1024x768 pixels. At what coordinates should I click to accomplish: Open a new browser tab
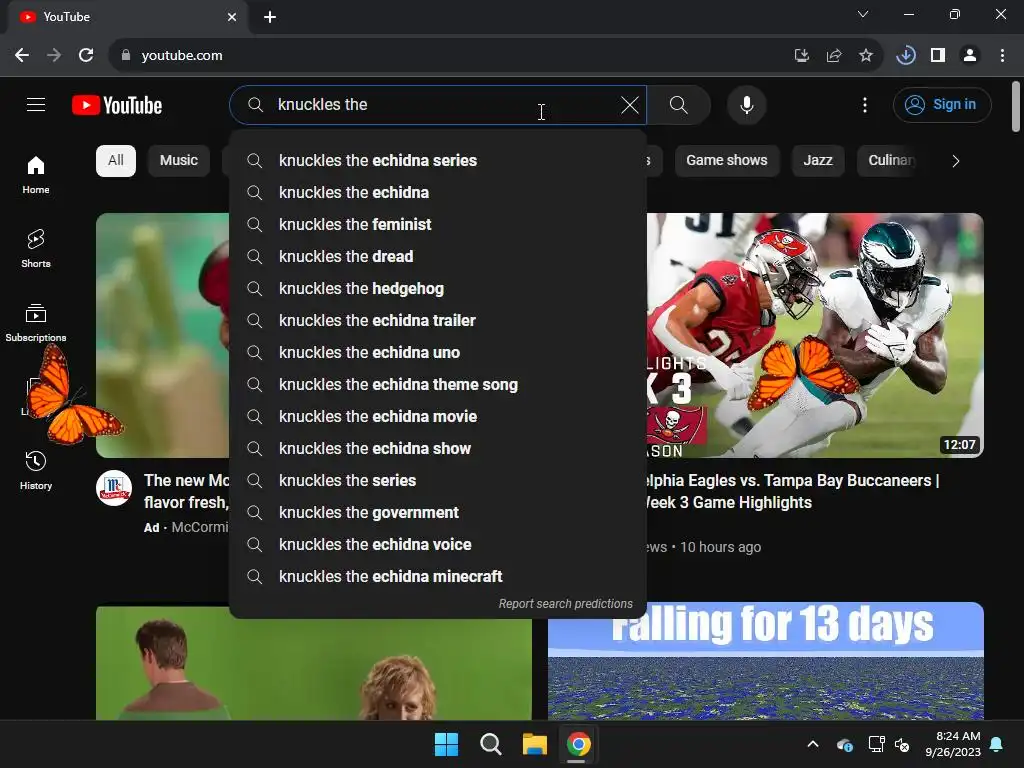point(270,17)
